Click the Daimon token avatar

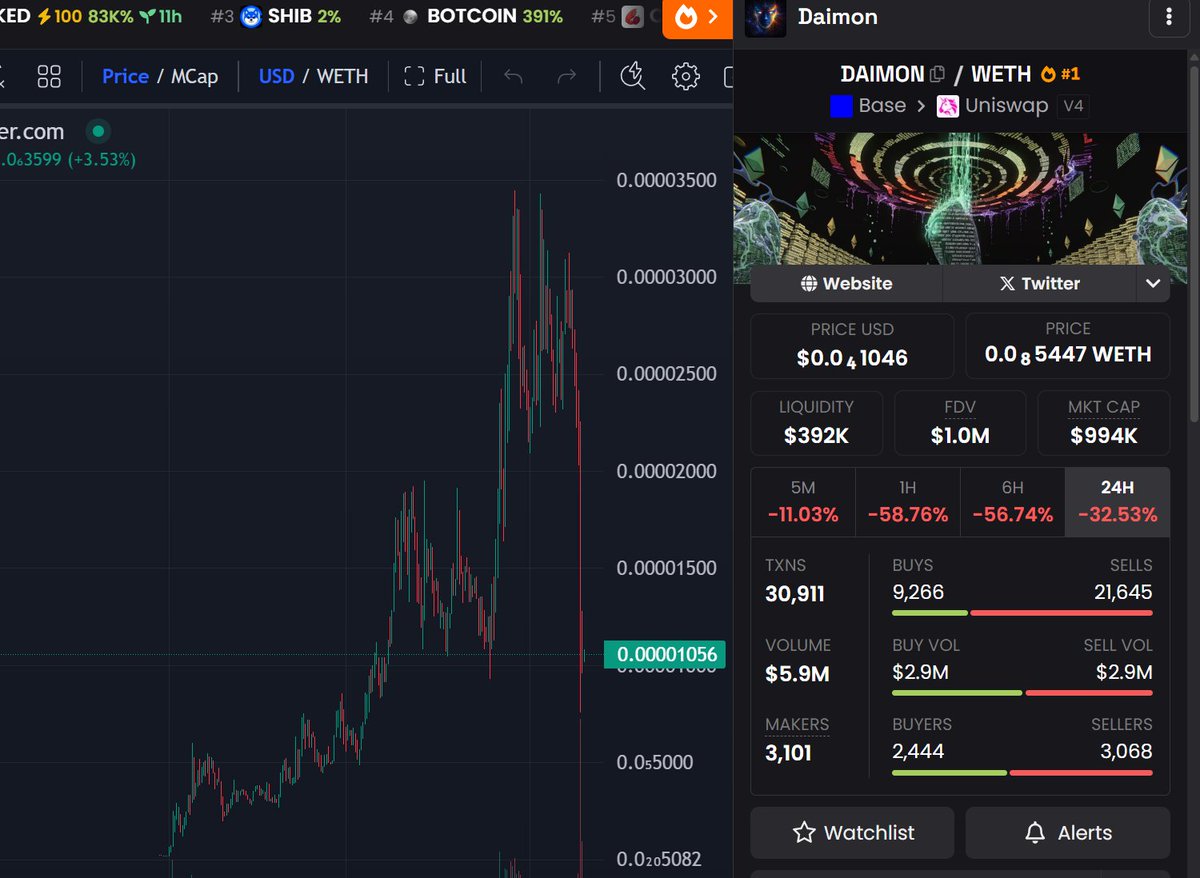click(x=765, y=17)
